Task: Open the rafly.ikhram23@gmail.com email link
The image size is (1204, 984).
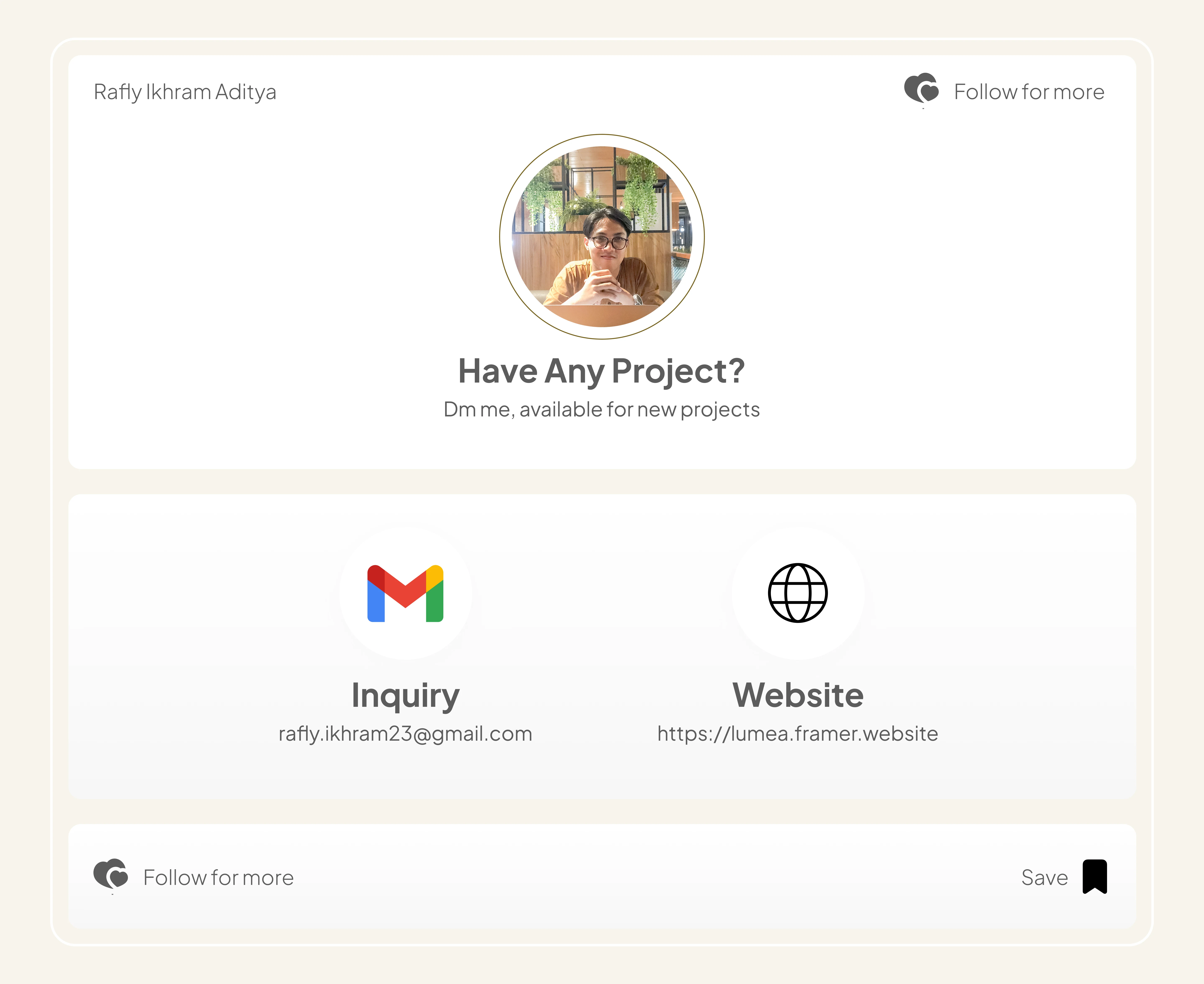Action: tap(405, 734)
